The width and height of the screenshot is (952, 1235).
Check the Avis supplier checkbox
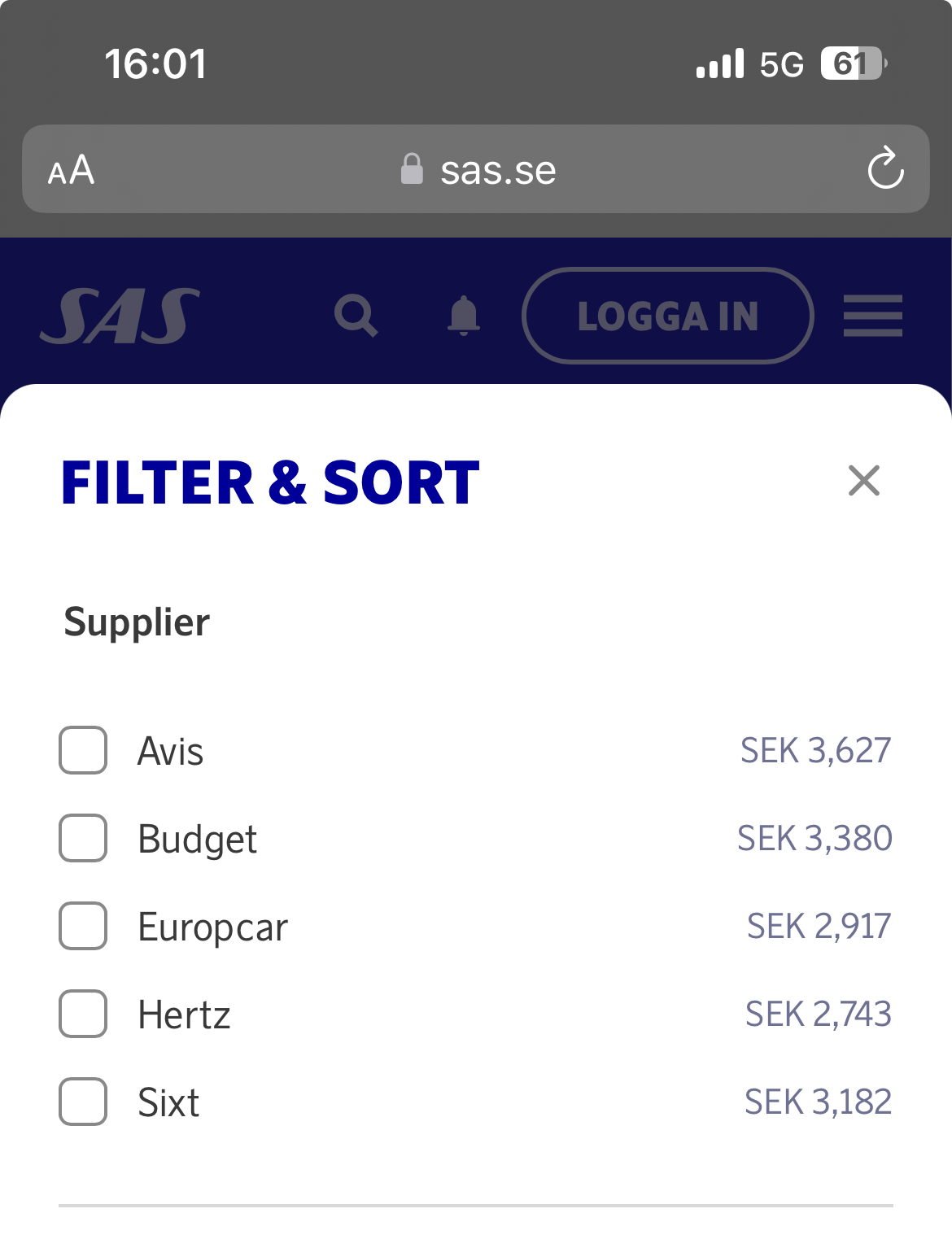point(83,750)
